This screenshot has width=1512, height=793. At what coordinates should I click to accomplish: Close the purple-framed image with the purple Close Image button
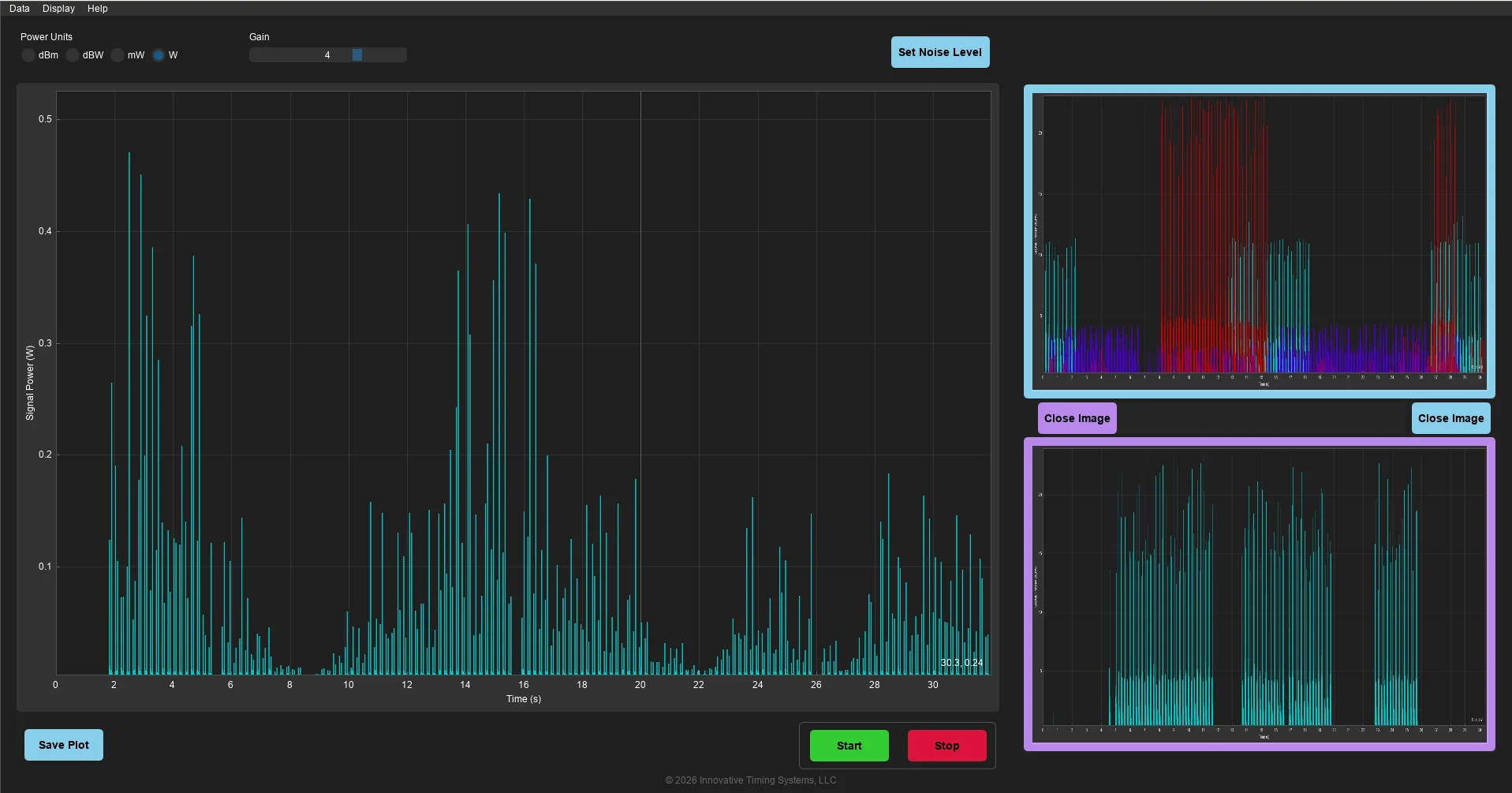pos(1077,418)
